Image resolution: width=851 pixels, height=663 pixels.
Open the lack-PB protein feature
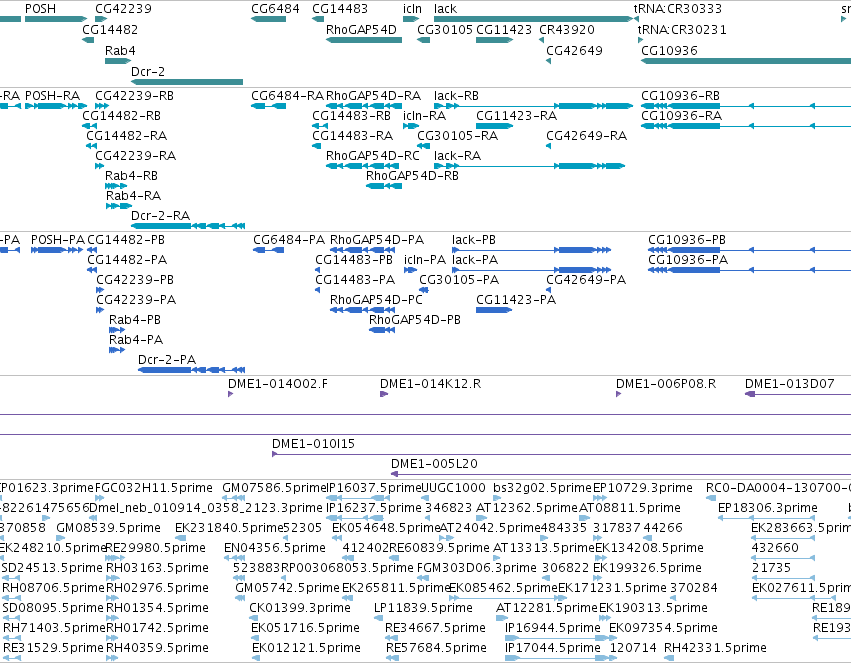(532, 250)
